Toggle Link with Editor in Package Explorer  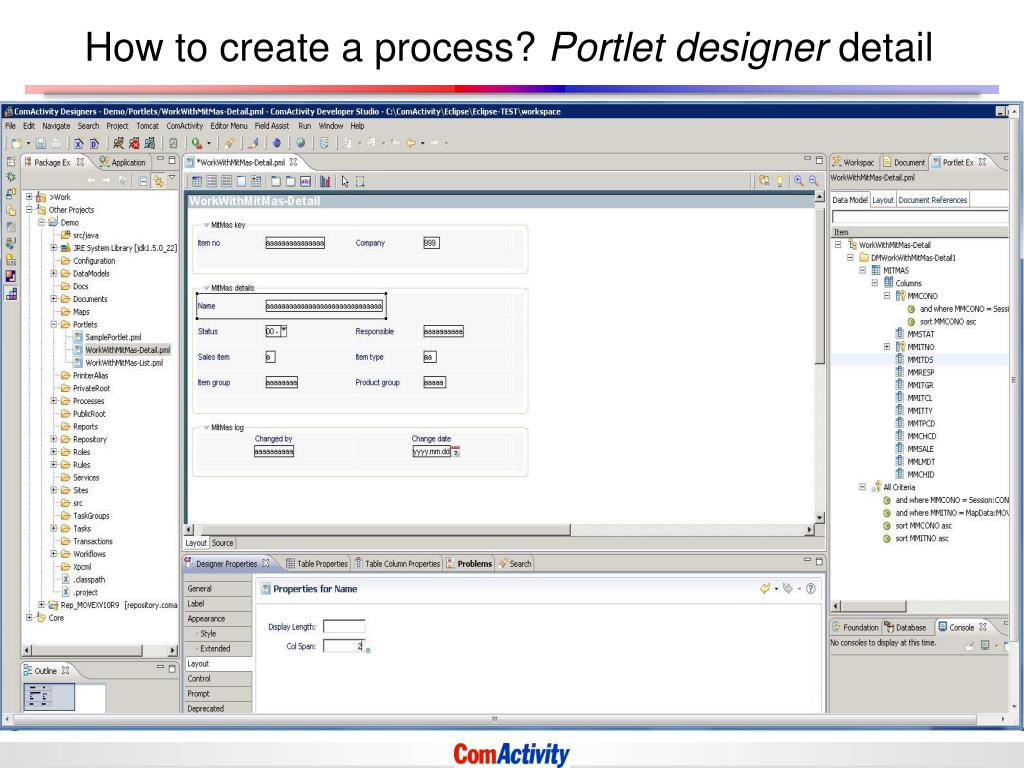[158, 181]
